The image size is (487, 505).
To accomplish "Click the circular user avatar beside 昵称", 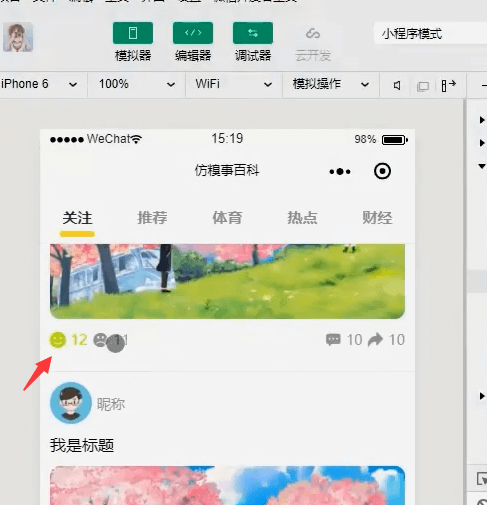I will click(x=71, y=403).
